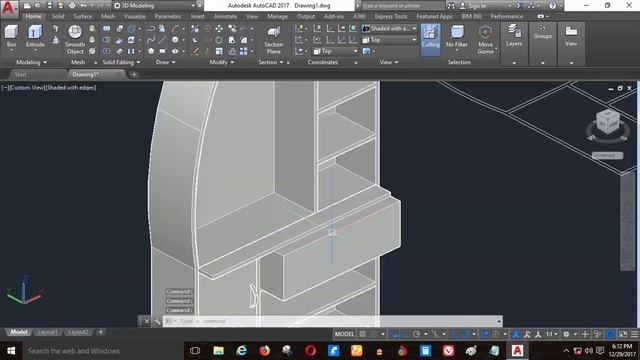
Task: Switch to the Layout2 tab
Action: pyautogui.click(x=78, y=332)
